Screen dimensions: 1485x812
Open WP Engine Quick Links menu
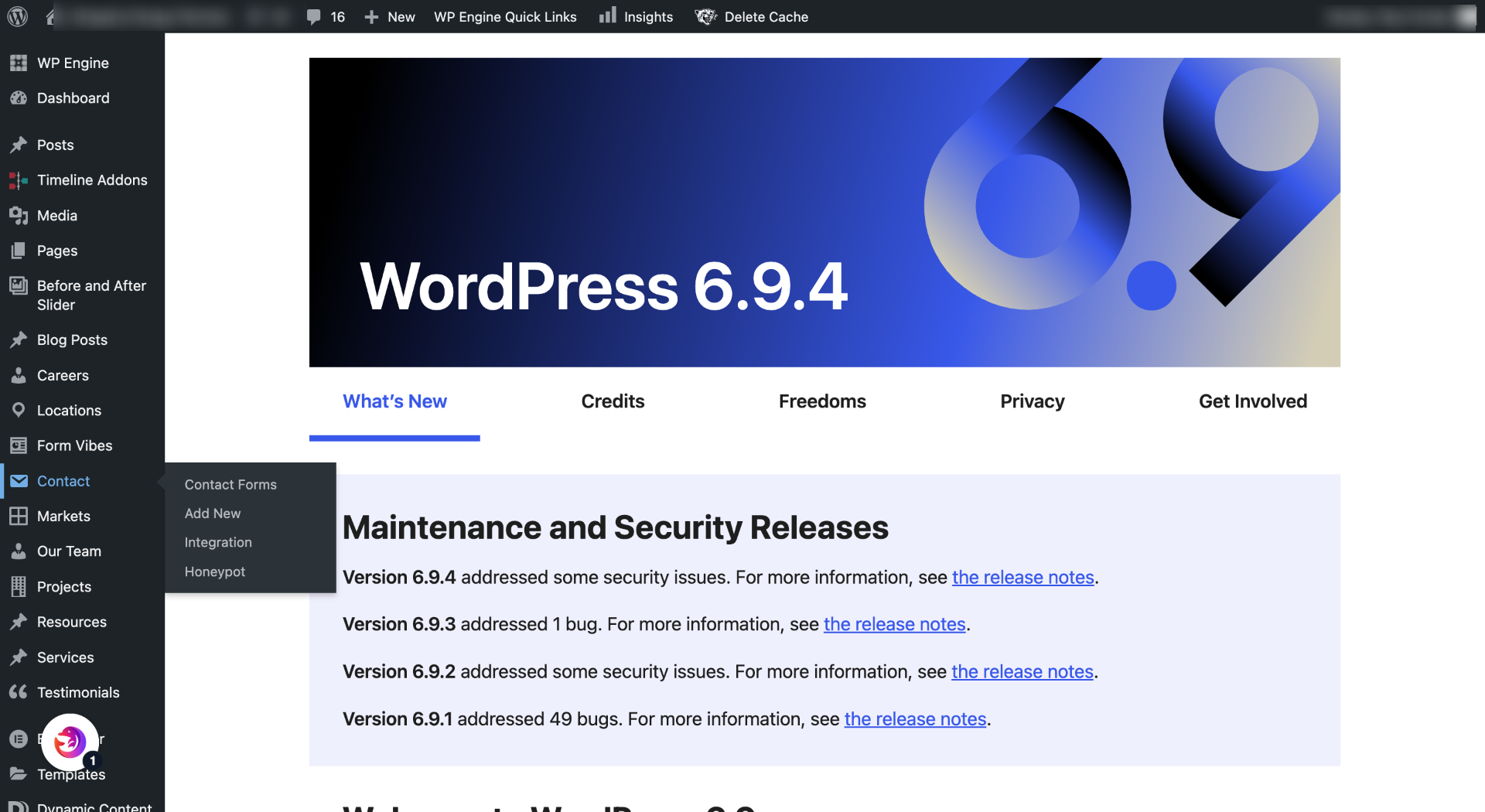pyautogui.click(x=505, y=17)
